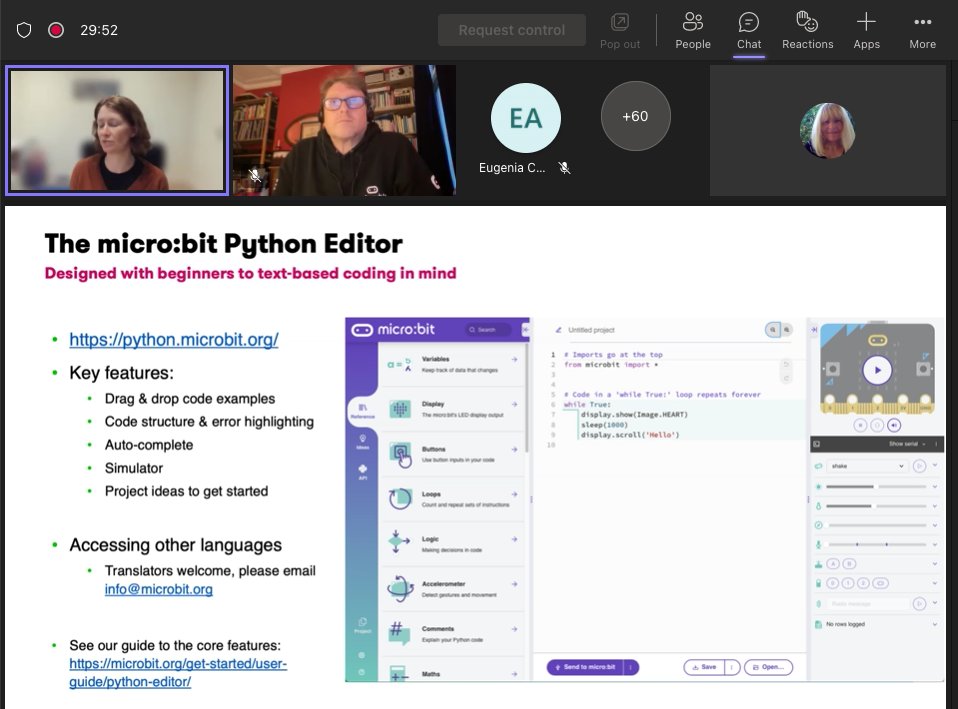This screenshot has height=709, width=958.
Task: Click the Comments hashtag icon
Action: [398, 632]
